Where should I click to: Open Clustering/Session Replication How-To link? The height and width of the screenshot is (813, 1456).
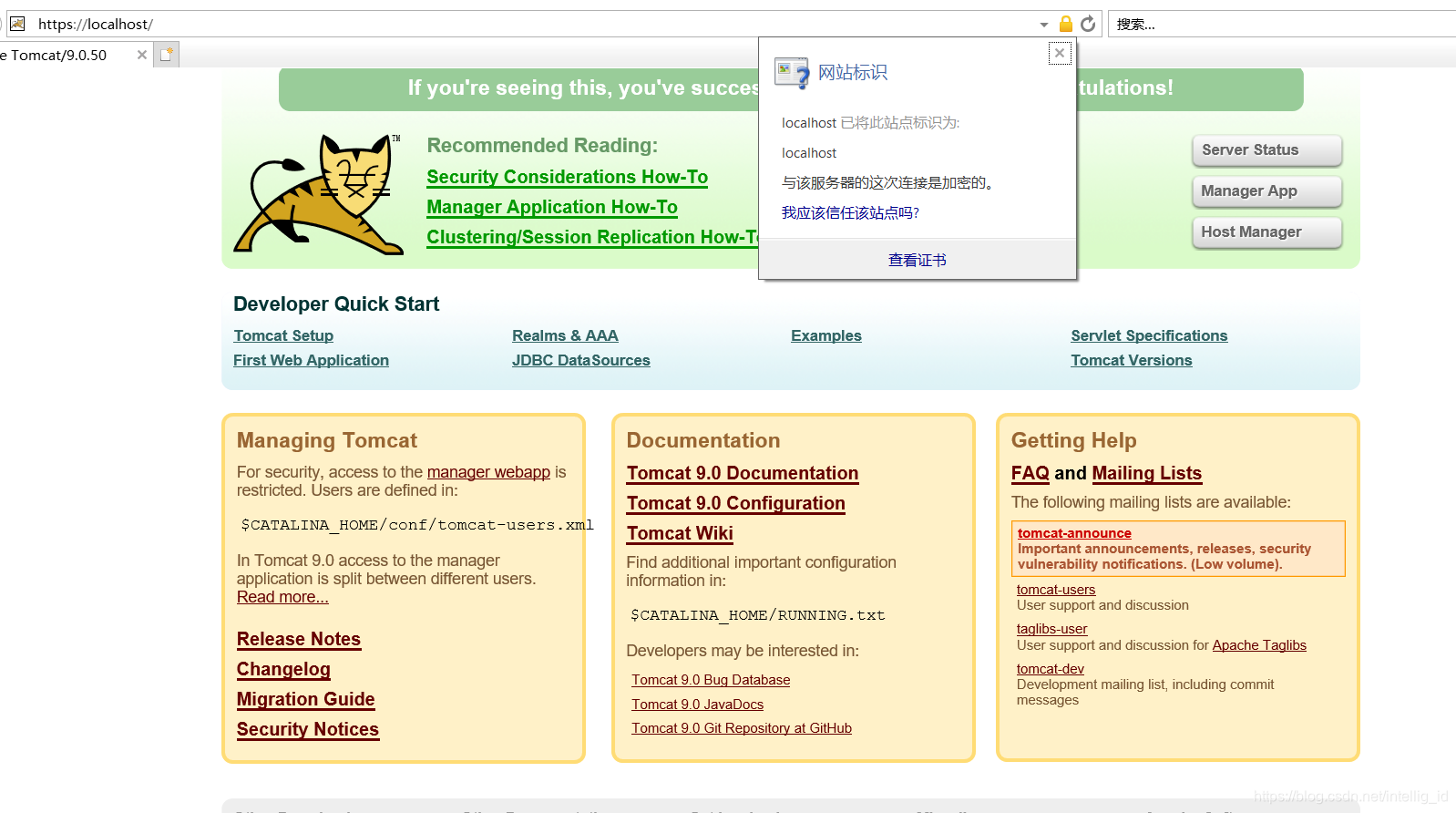click(x=592, y=238)
